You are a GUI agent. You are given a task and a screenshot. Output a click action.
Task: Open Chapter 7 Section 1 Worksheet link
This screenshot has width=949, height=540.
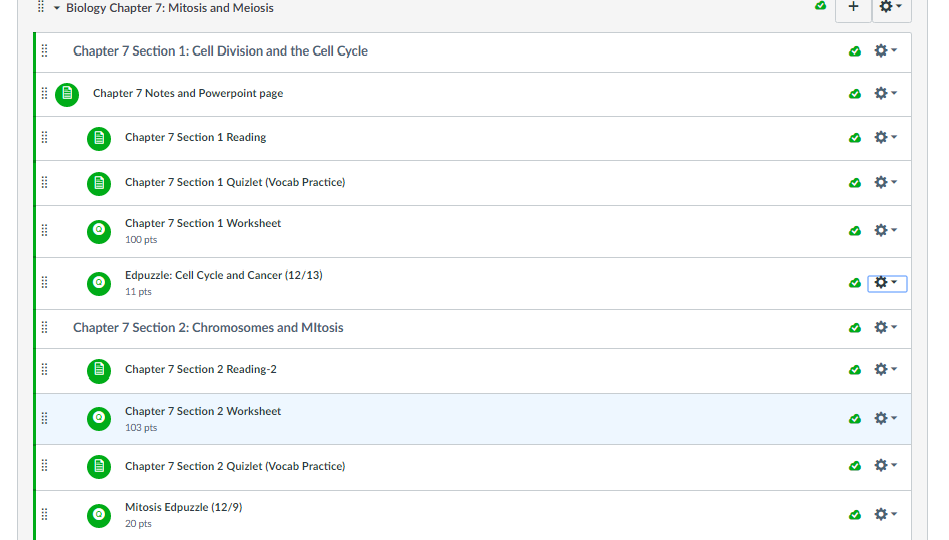click(x=203, y=223)
